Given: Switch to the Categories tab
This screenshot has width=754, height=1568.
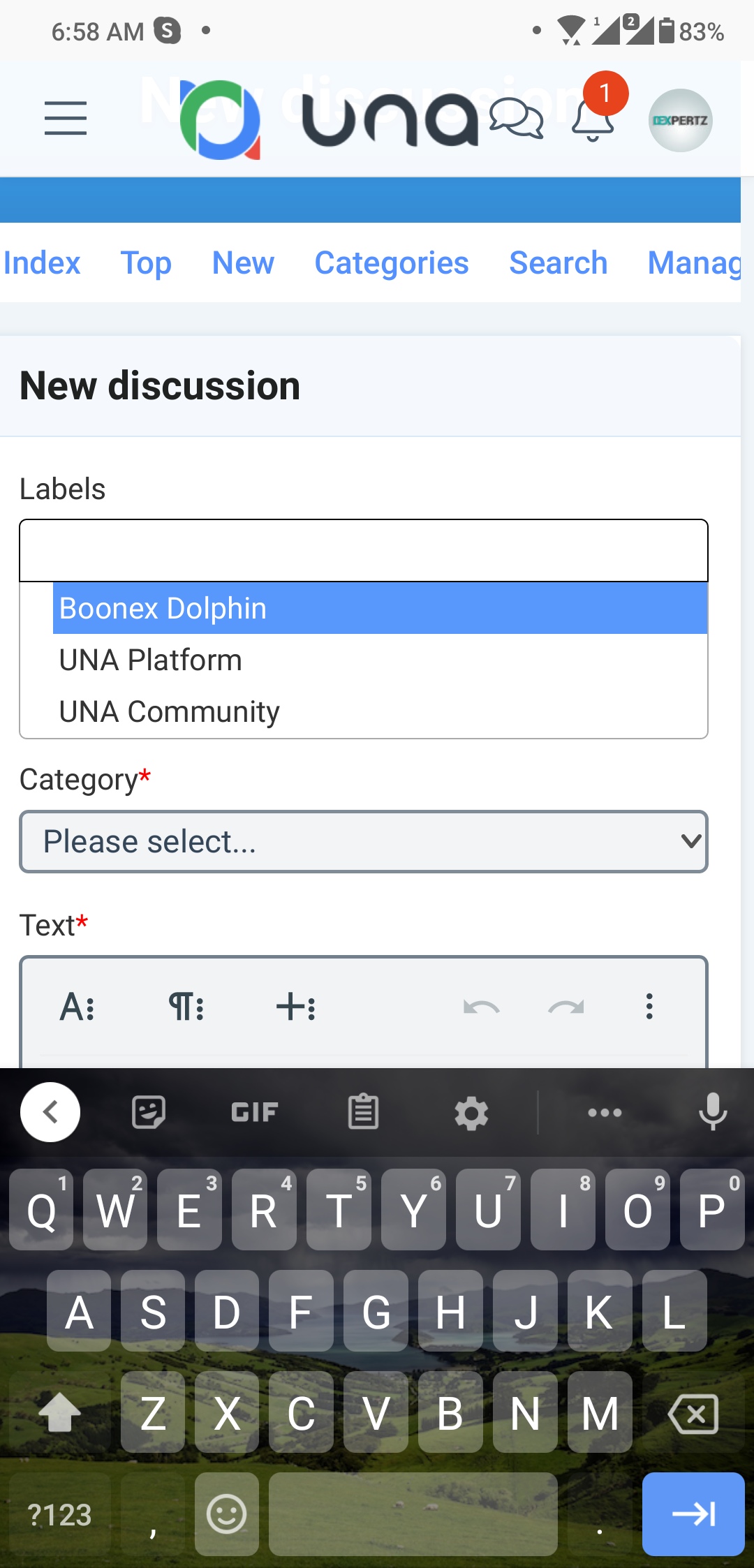Looking at the screenshot, I should pyautogui.click(x=391, y=263).
